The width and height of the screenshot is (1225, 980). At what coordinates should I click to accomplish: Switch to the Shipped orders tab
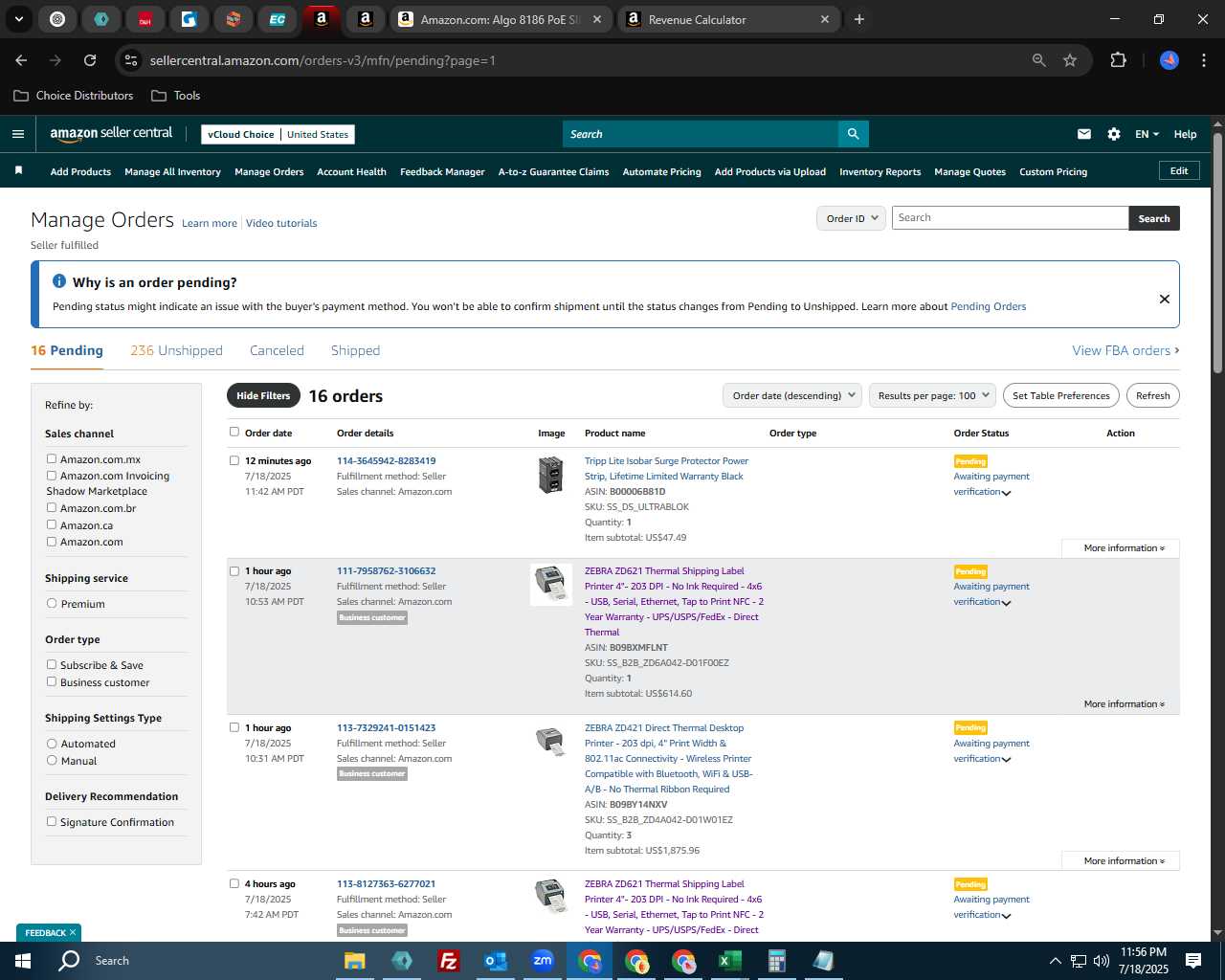[x=355, y=350]
